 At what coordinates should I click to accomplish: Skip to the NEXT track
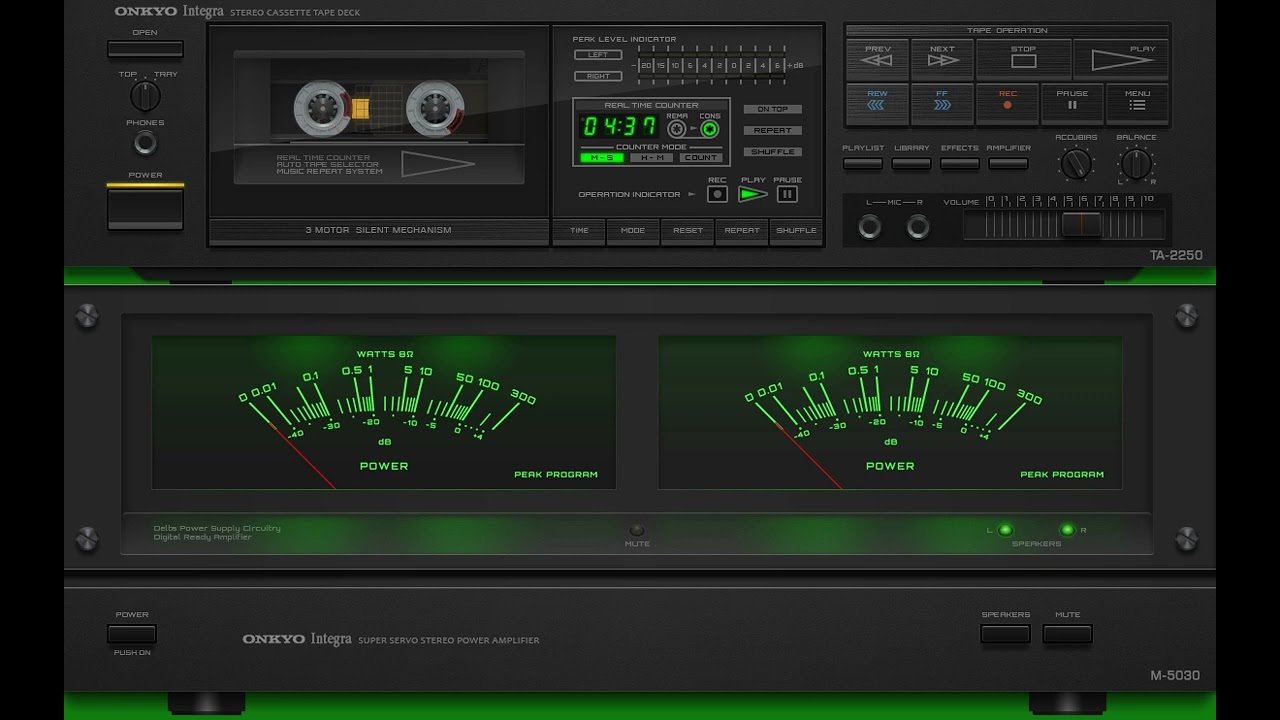942,60
